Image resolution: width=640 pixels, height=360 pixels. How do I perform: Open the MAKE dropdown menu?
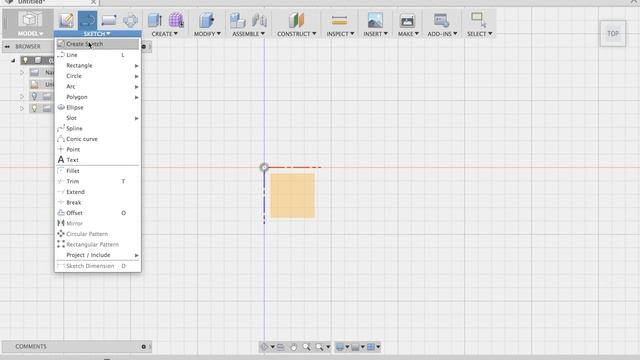coord(408,34)
